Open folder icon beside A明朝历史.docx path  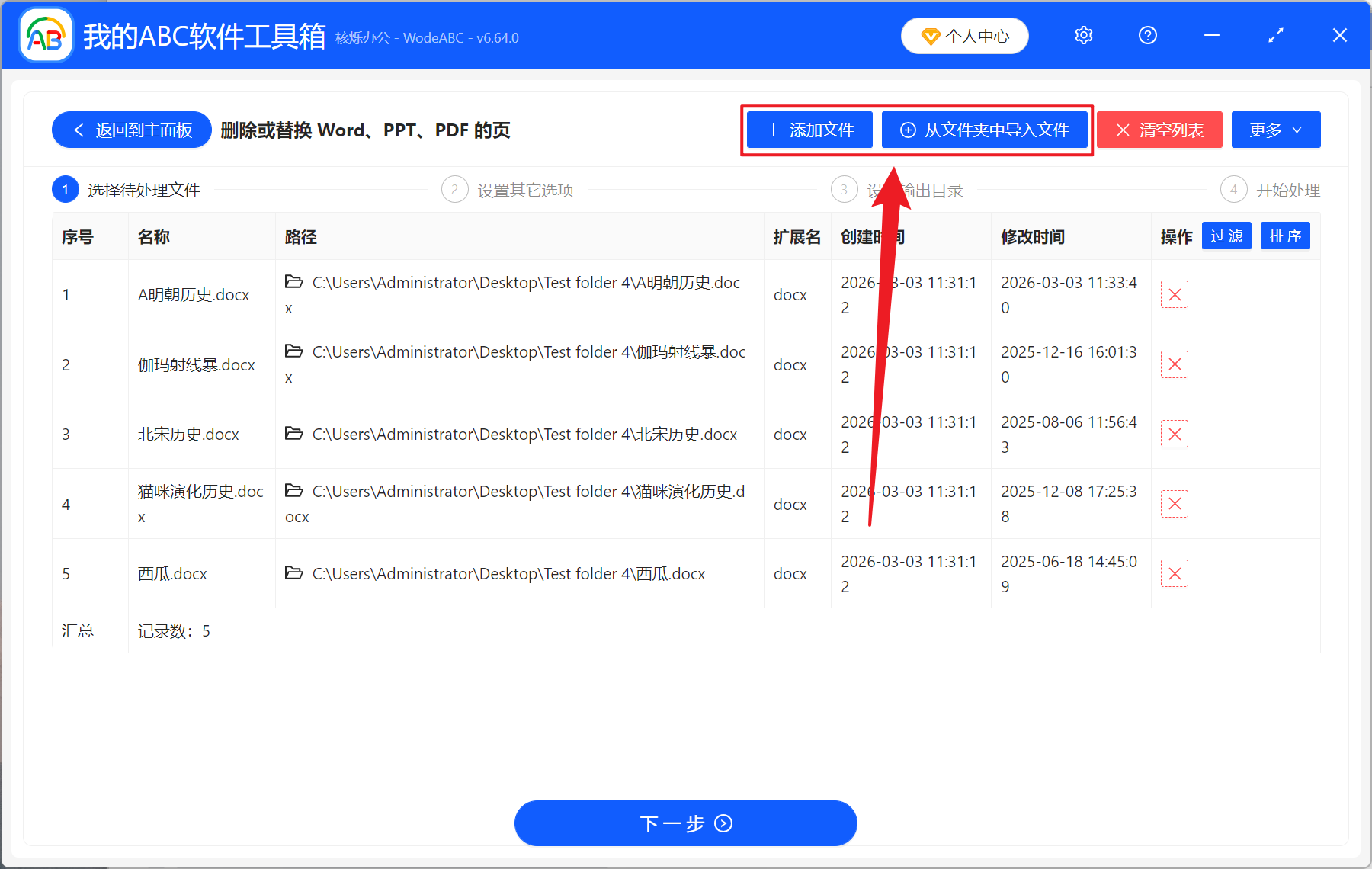(x=294, y=282)
